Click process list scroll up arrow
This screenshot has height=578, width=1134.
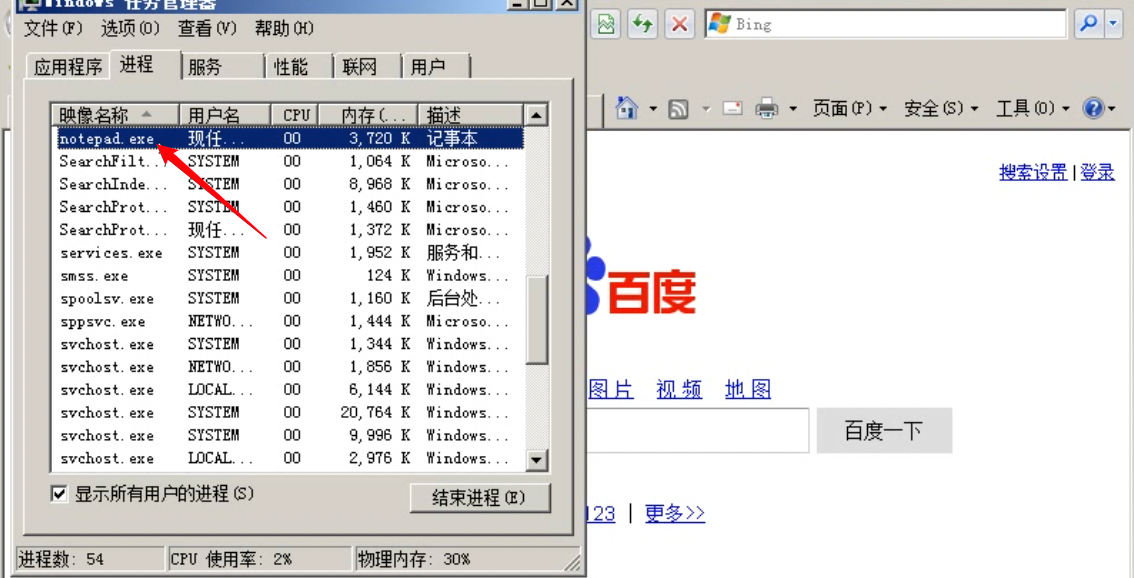[x=536, y=115]
